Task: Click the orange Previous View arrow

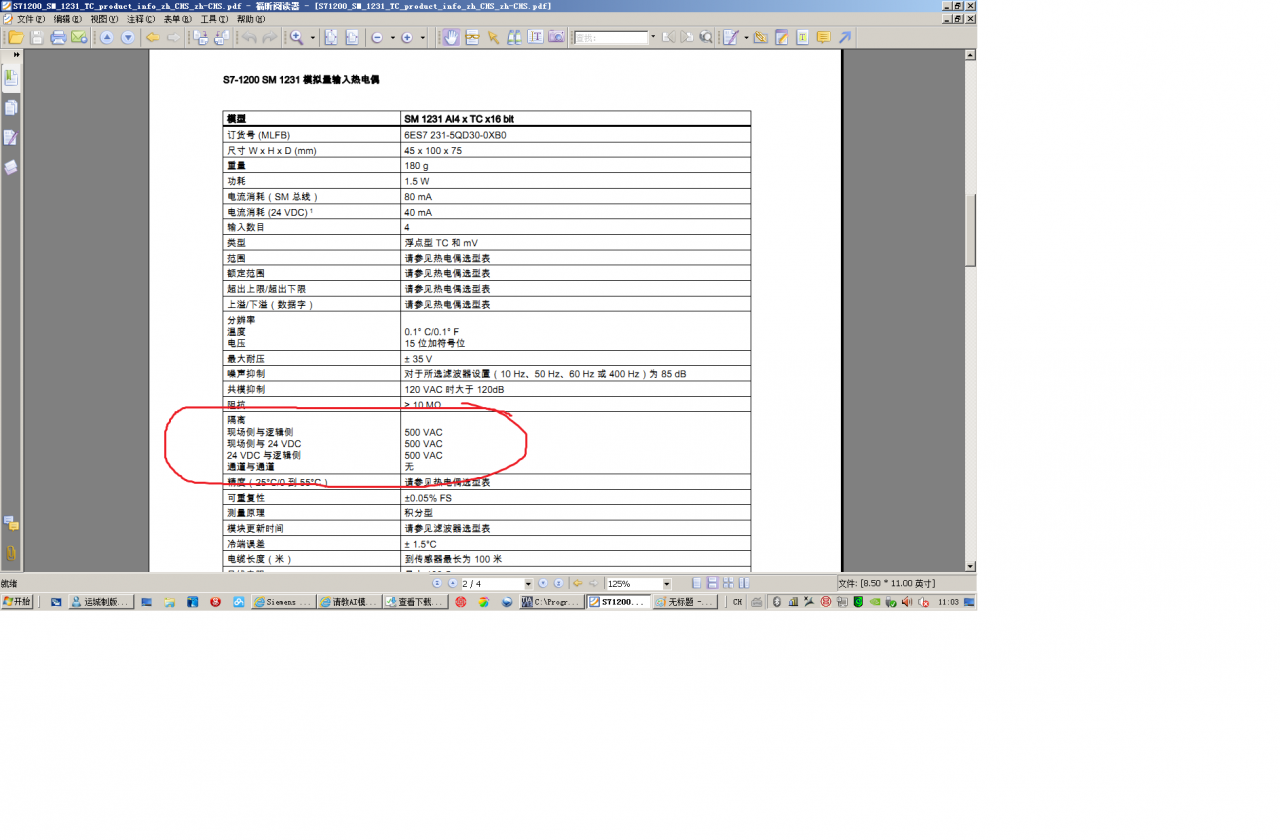Action: click(x=153, y=37)
